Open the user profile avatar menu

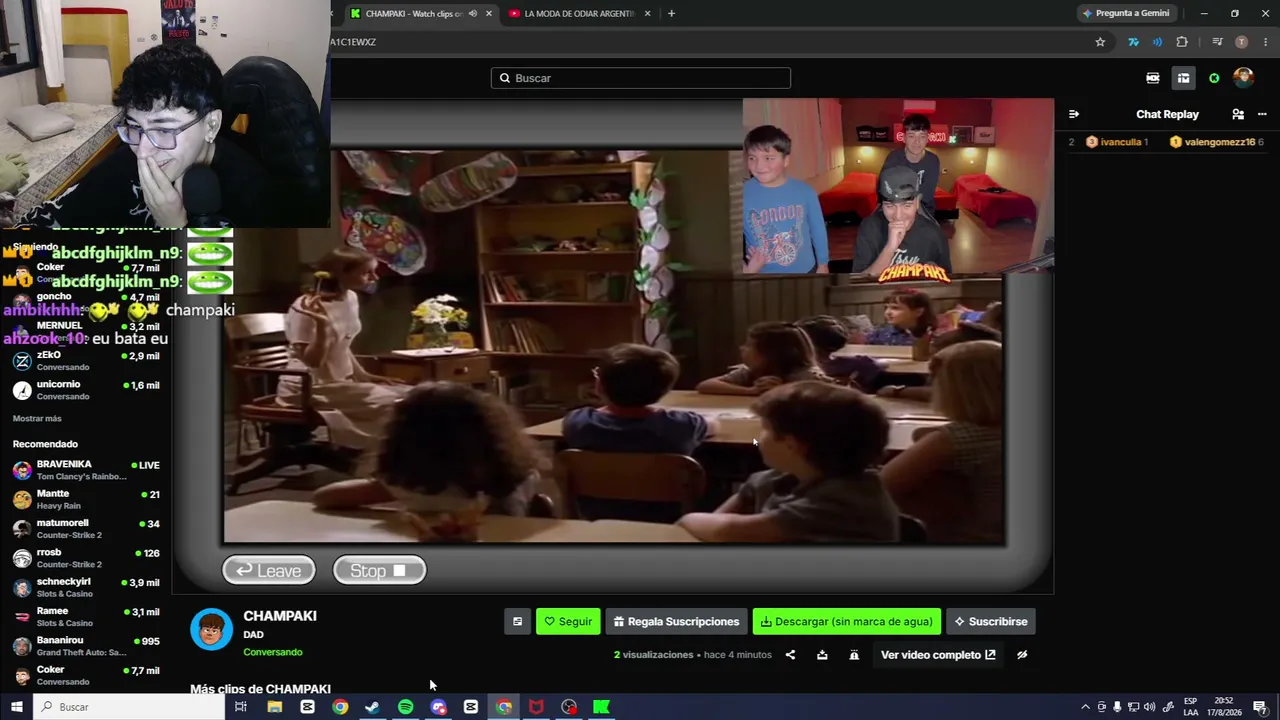[x=1243, y=78]
